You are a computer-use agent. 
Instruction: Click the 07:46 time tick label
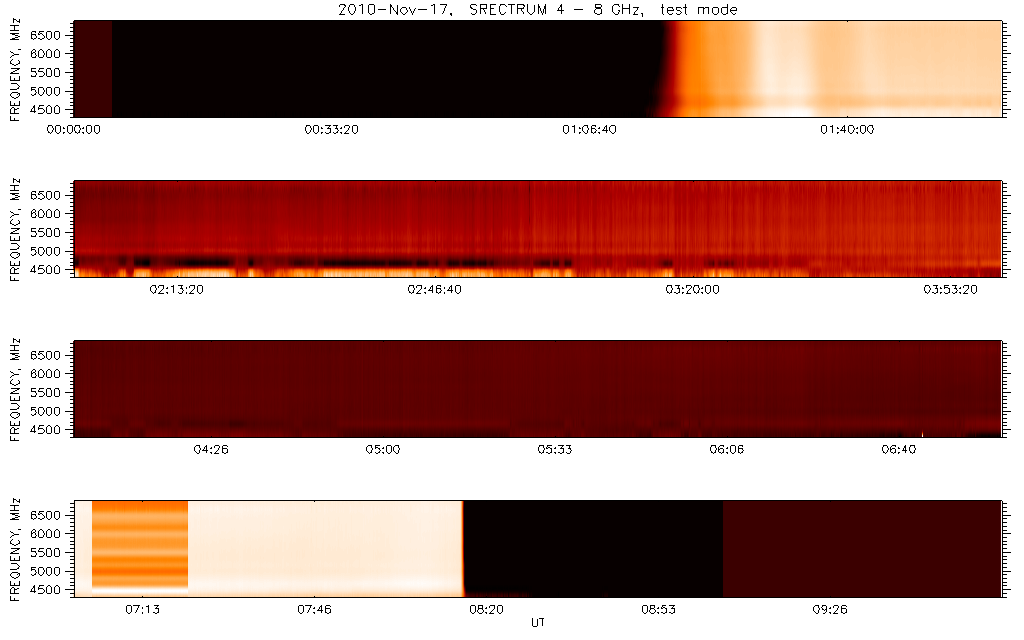tap(314, 609)
